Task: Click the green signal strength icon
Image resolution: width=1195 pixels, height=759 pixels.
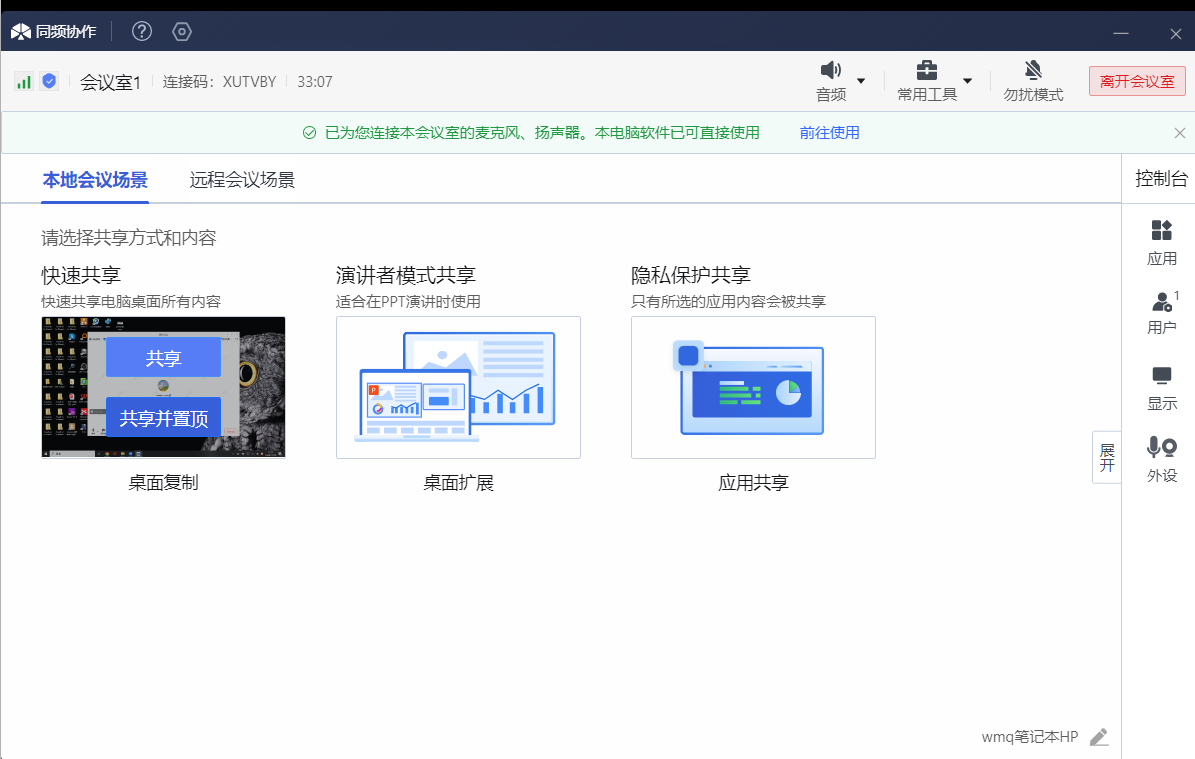Action: point(23,81)
